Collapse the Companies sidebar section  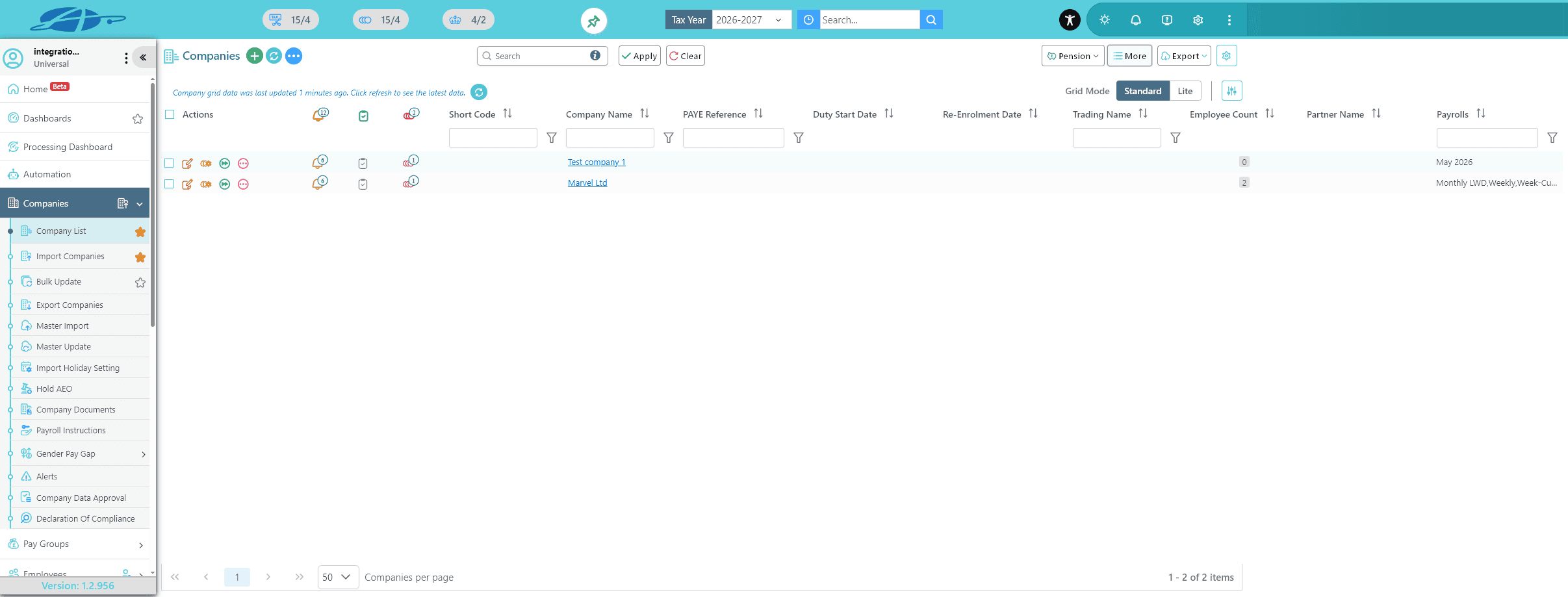click(140, 204)
